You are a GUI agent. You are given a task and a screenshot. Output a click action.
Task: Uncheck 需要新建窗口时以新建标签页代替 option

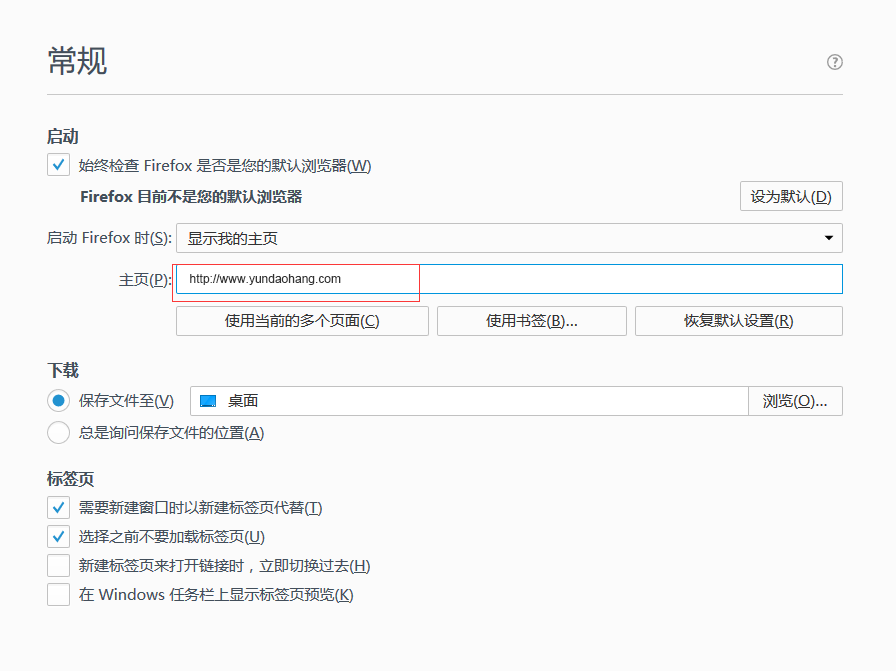point(58,508)
